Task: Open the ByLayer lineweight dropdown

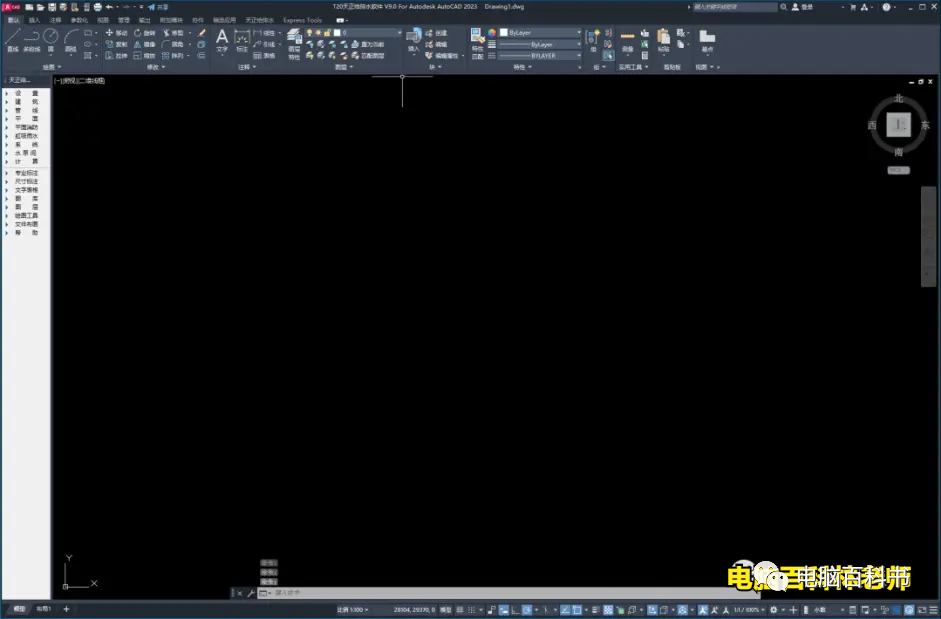Action: tap(541, 44)
